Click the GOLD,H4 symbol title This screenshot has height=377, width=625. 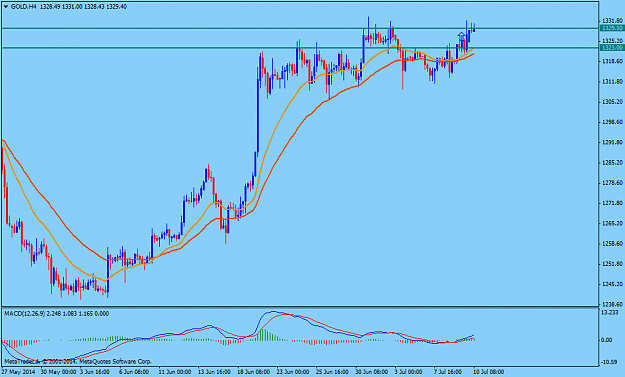[x=24, y=7]
